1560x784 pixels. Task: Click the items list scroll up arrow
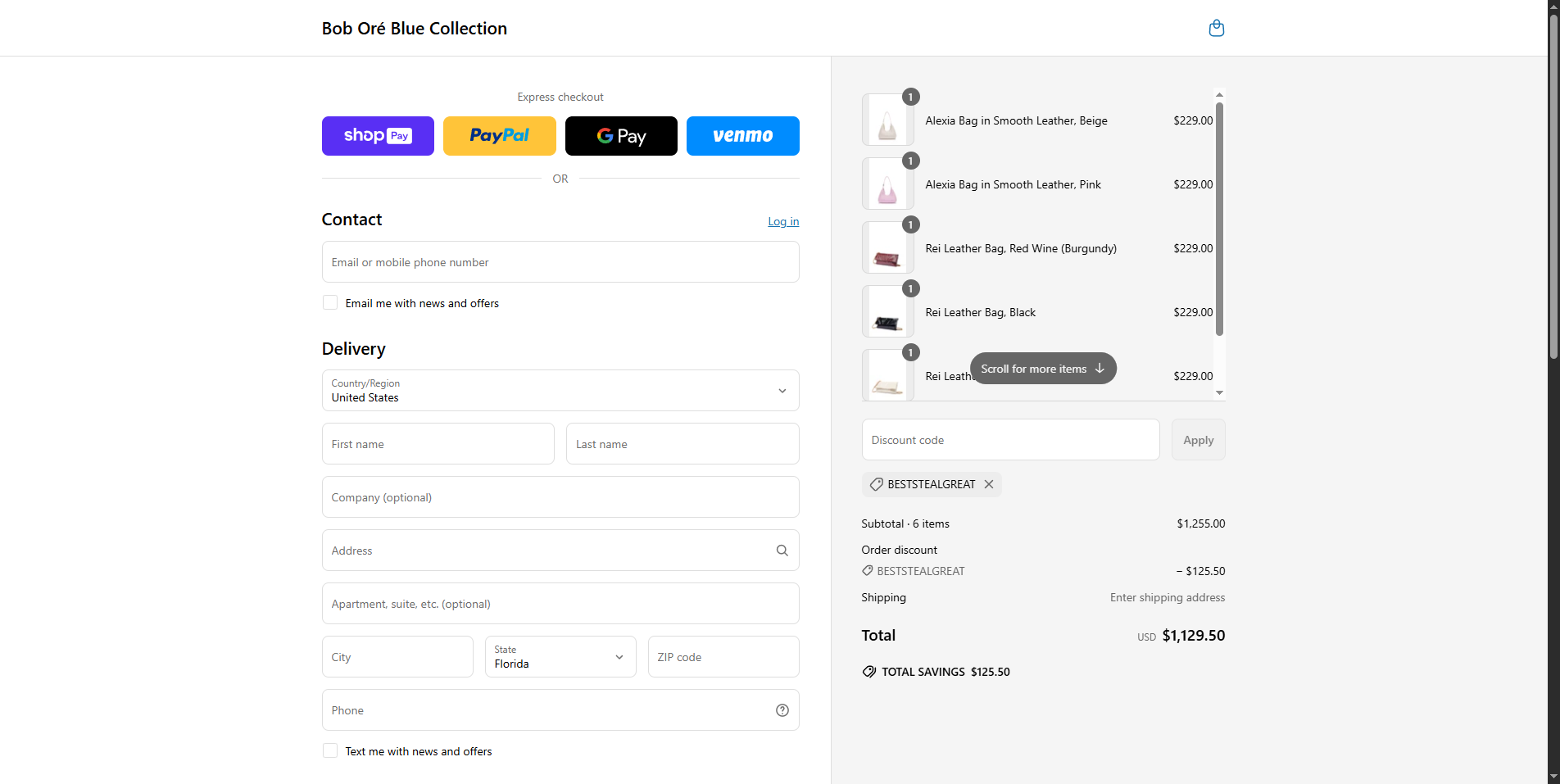(1219, 95)
